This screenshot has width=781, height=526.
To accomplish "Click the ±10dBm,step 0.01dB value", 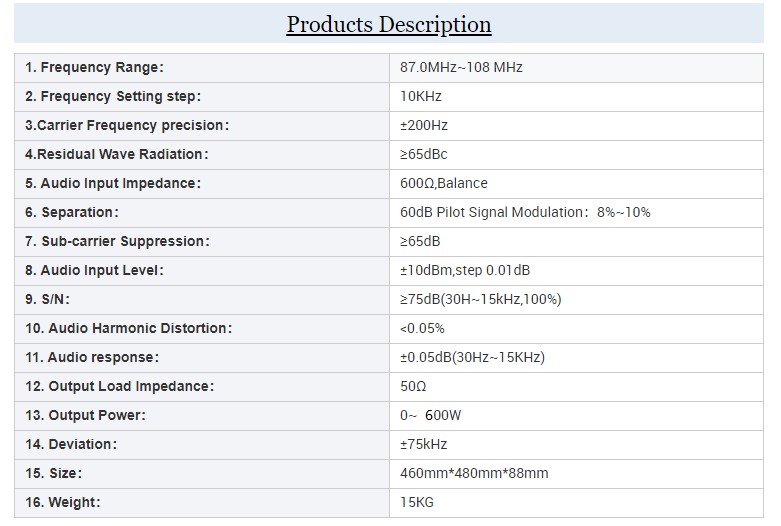I will pyautogui.click(x=465, y=270).
